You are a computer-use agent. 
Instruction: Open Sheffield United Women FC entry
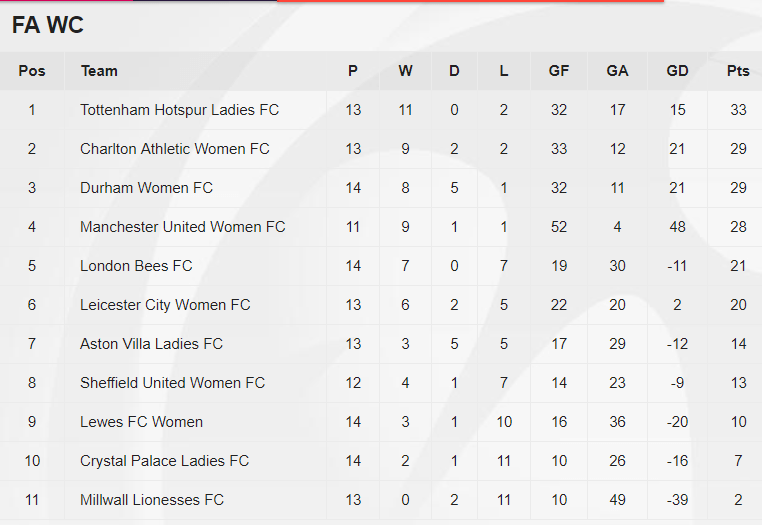click(x=173, y=383)
